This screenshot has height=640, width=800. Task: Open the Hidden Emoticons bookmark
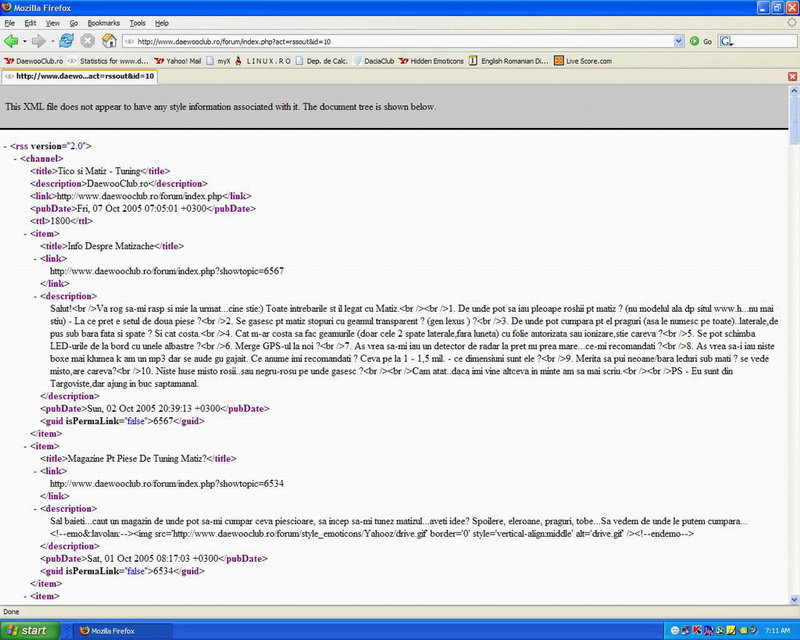[x=432, y=61]
